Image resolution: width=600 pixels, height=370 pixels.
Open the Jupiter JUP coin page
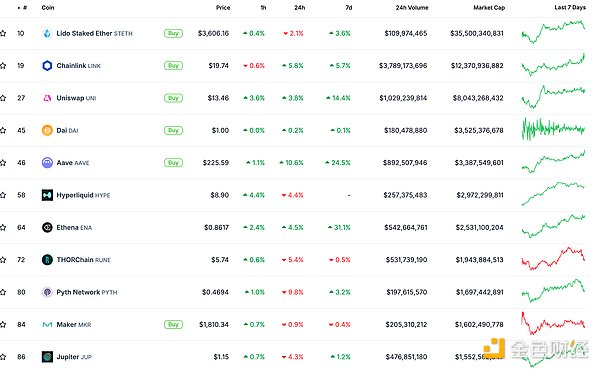tap(74, 357)
